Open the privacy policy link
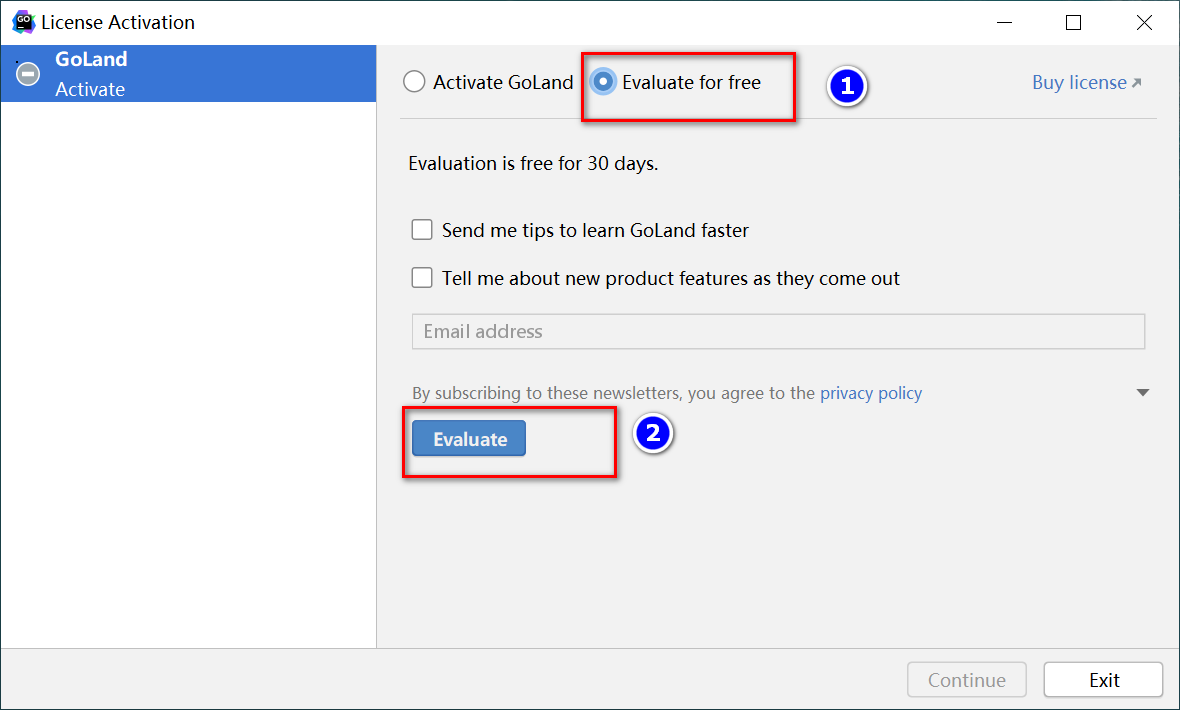Viewport: 1180px width, 710px height. pyautogui.click(x=871, y=393)
